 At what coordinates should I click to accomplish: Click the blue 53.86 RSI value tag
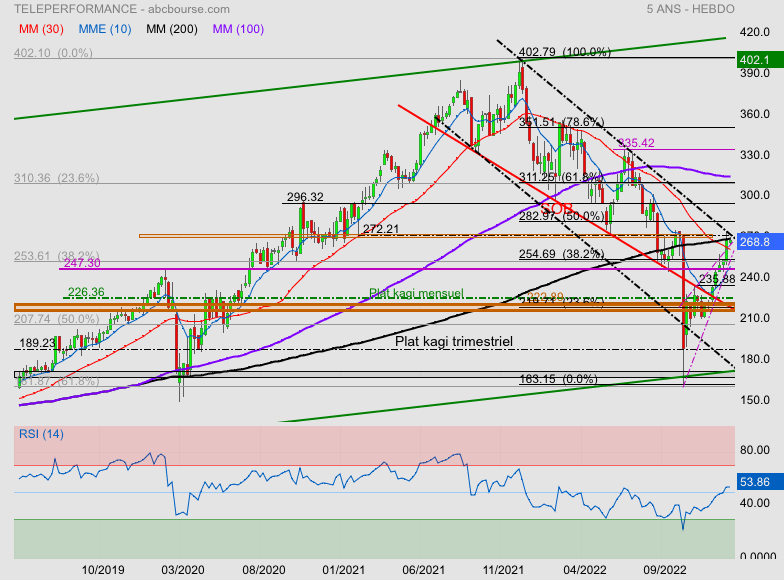(x=760, y=482)
